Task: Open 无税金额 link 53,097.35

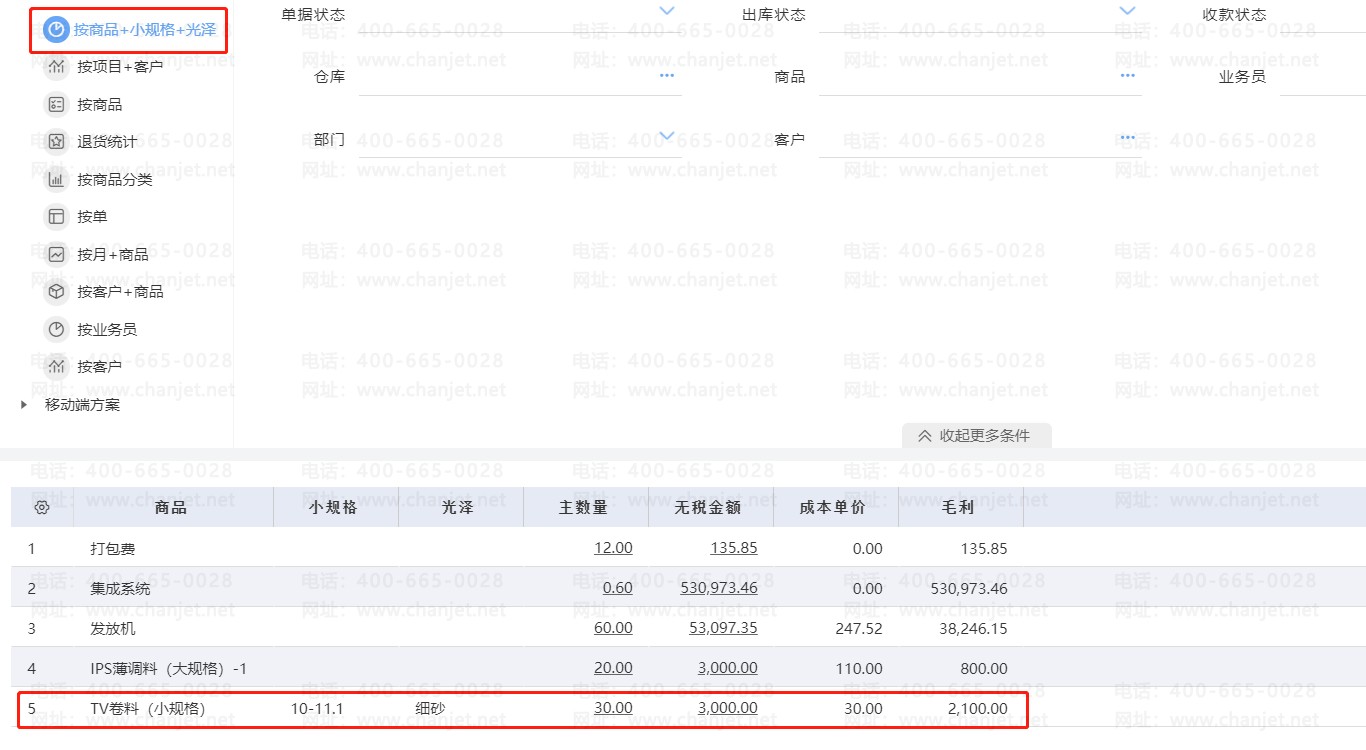Action: (723, 628)
